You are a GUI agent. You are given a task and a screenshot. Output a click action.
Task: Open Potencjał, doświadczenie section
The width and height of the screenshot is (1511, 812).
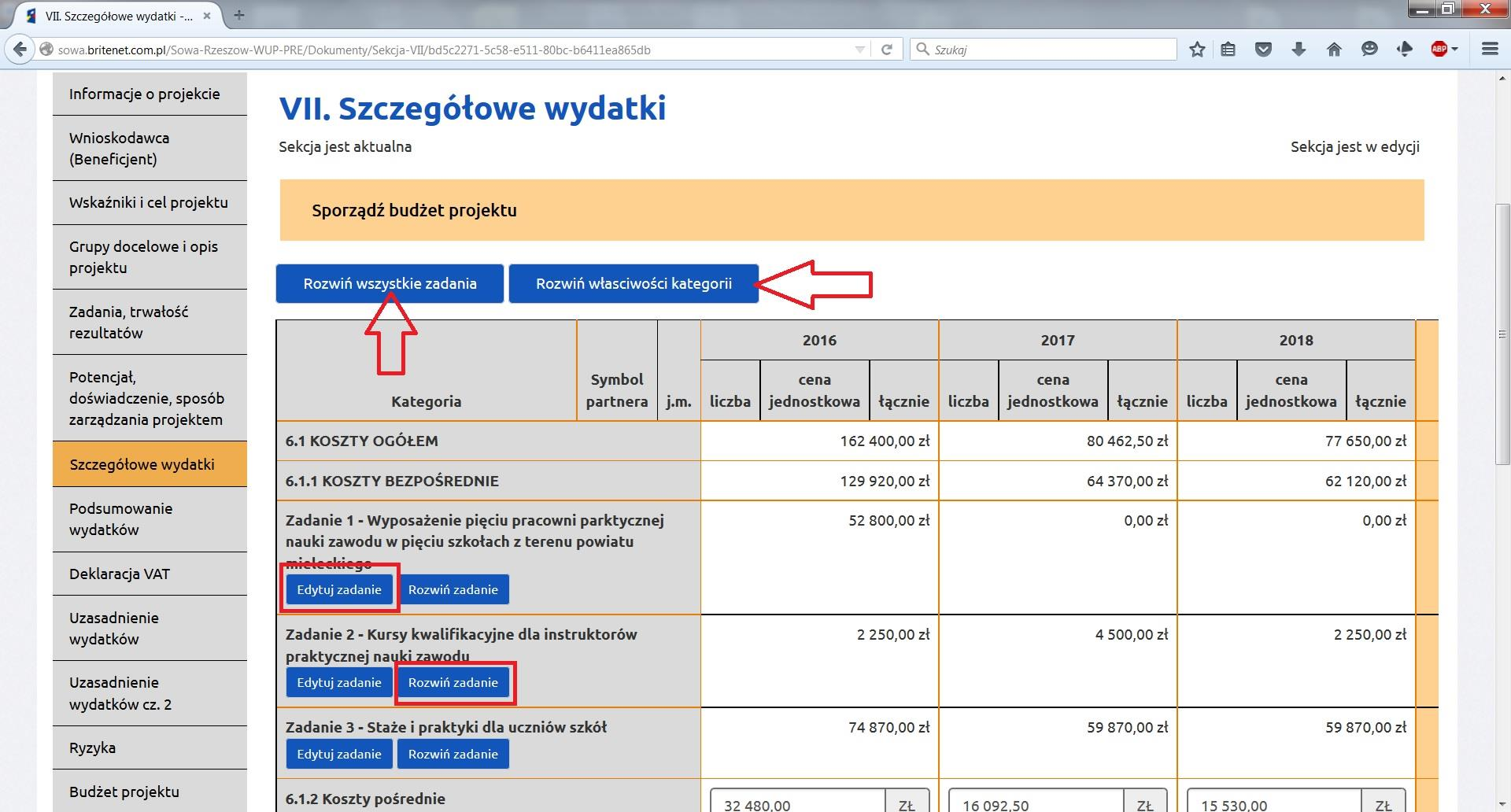tap(150, 397)
